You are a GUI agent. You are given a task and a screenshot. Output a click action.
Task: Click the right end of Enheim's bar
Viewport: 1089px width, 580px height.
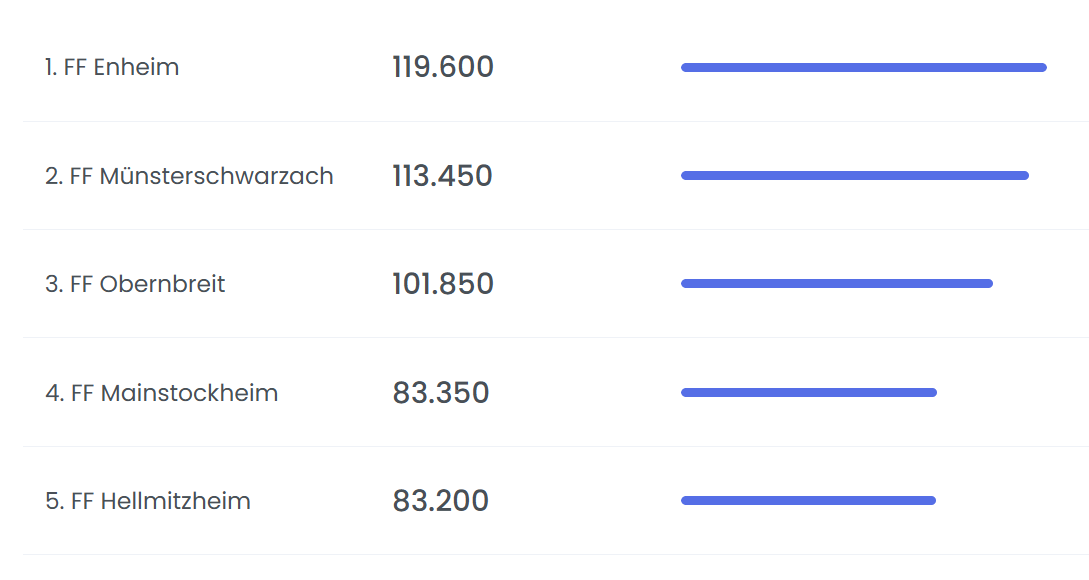click(1042, 68)
